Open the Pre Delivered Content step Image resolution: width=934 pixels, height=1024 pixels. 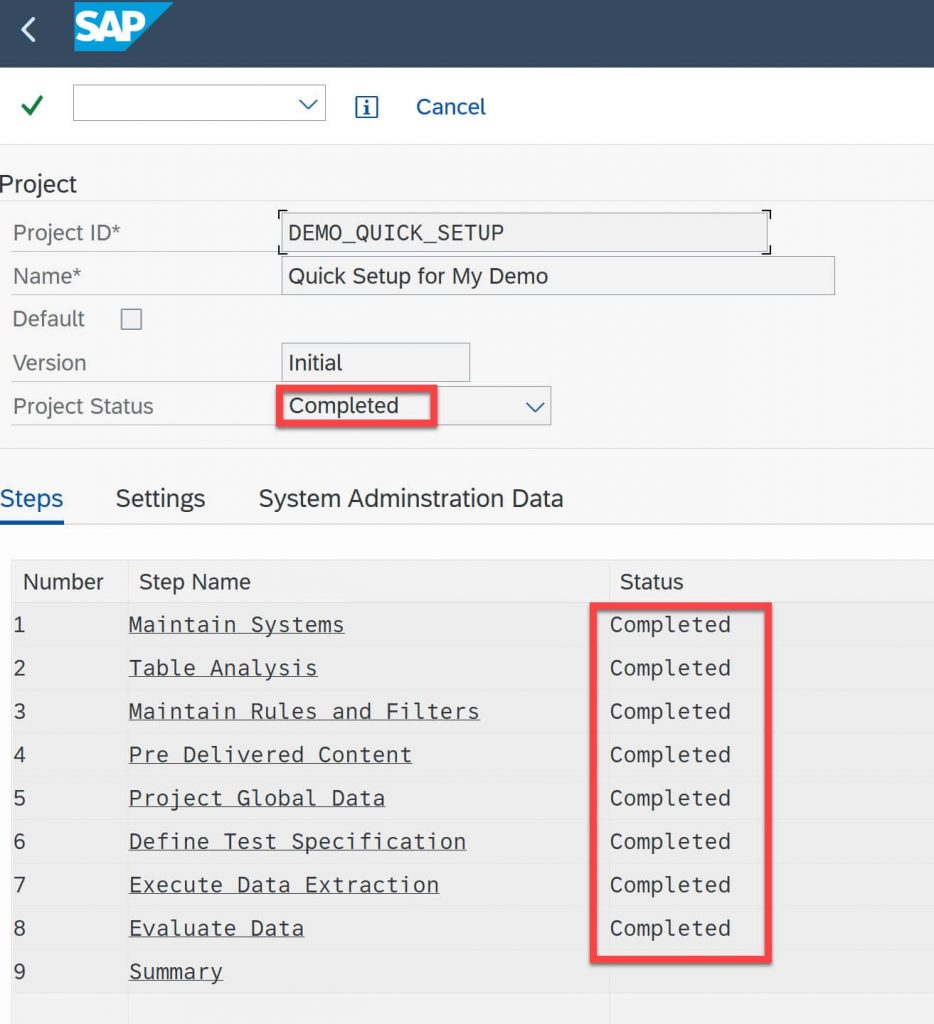(x=270, y=755)
